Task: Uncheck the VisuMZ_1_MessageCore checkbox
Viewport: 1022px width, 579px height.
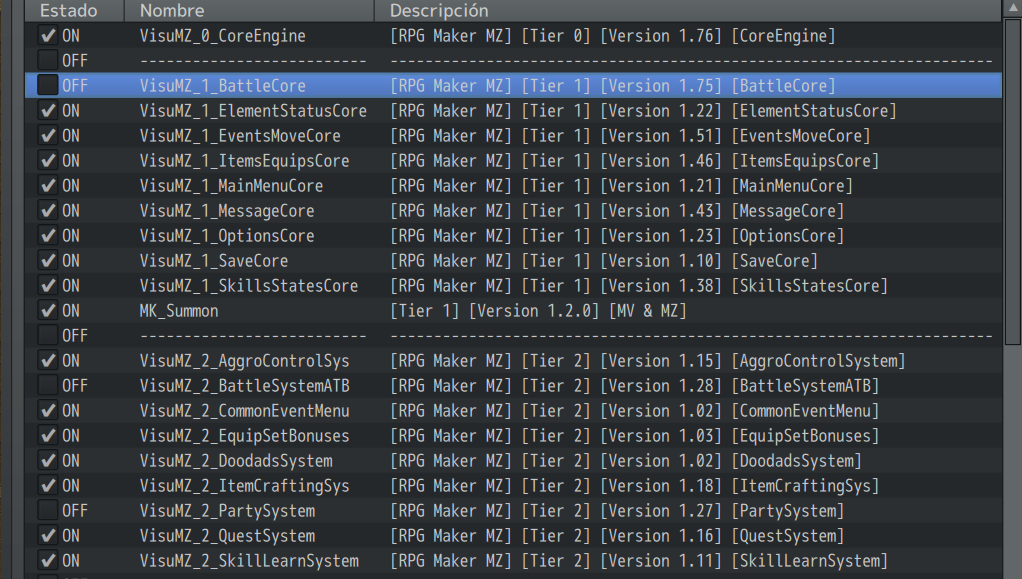Action: pos(48,211)
